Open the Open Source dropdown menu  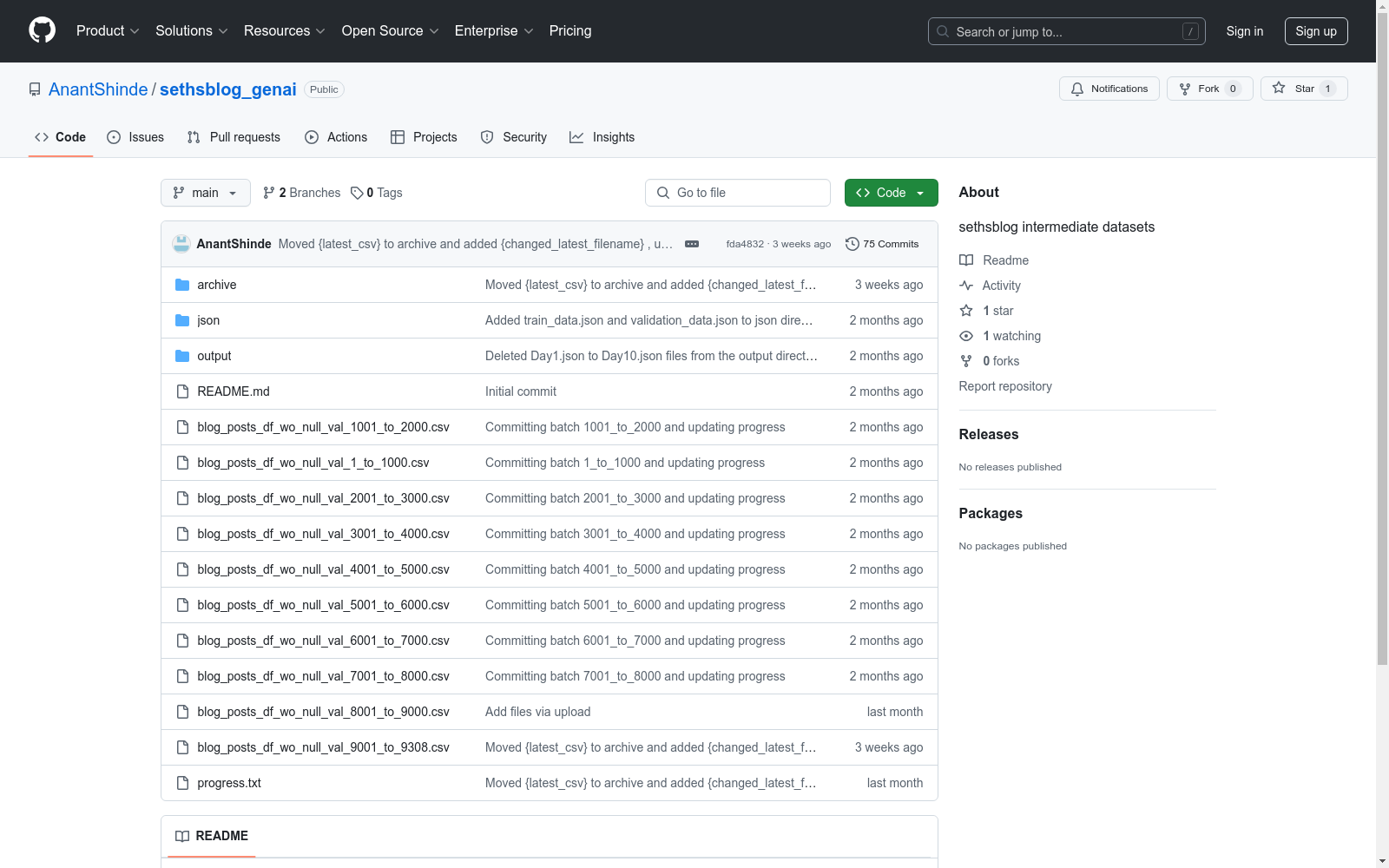pos(391,30)
